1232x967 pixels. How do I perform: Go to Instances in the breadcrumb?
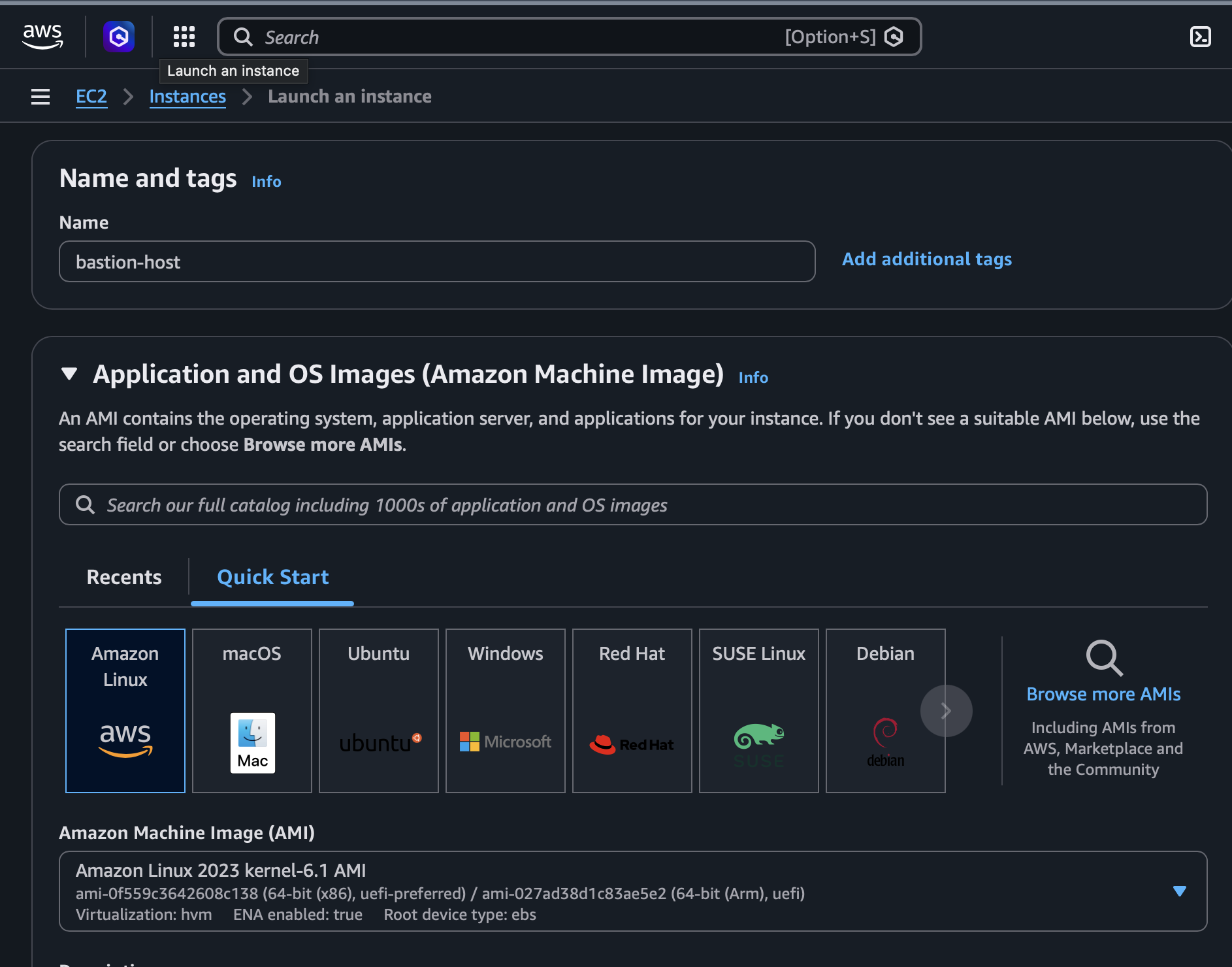pos(187,97)
